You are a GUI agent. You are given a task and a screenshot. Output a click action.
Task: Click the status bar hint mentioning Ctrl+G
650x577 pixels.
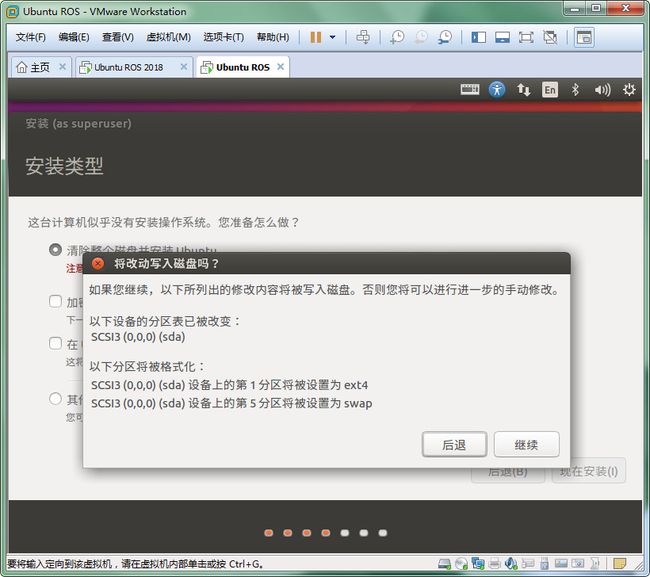click(x=135, y=564)
